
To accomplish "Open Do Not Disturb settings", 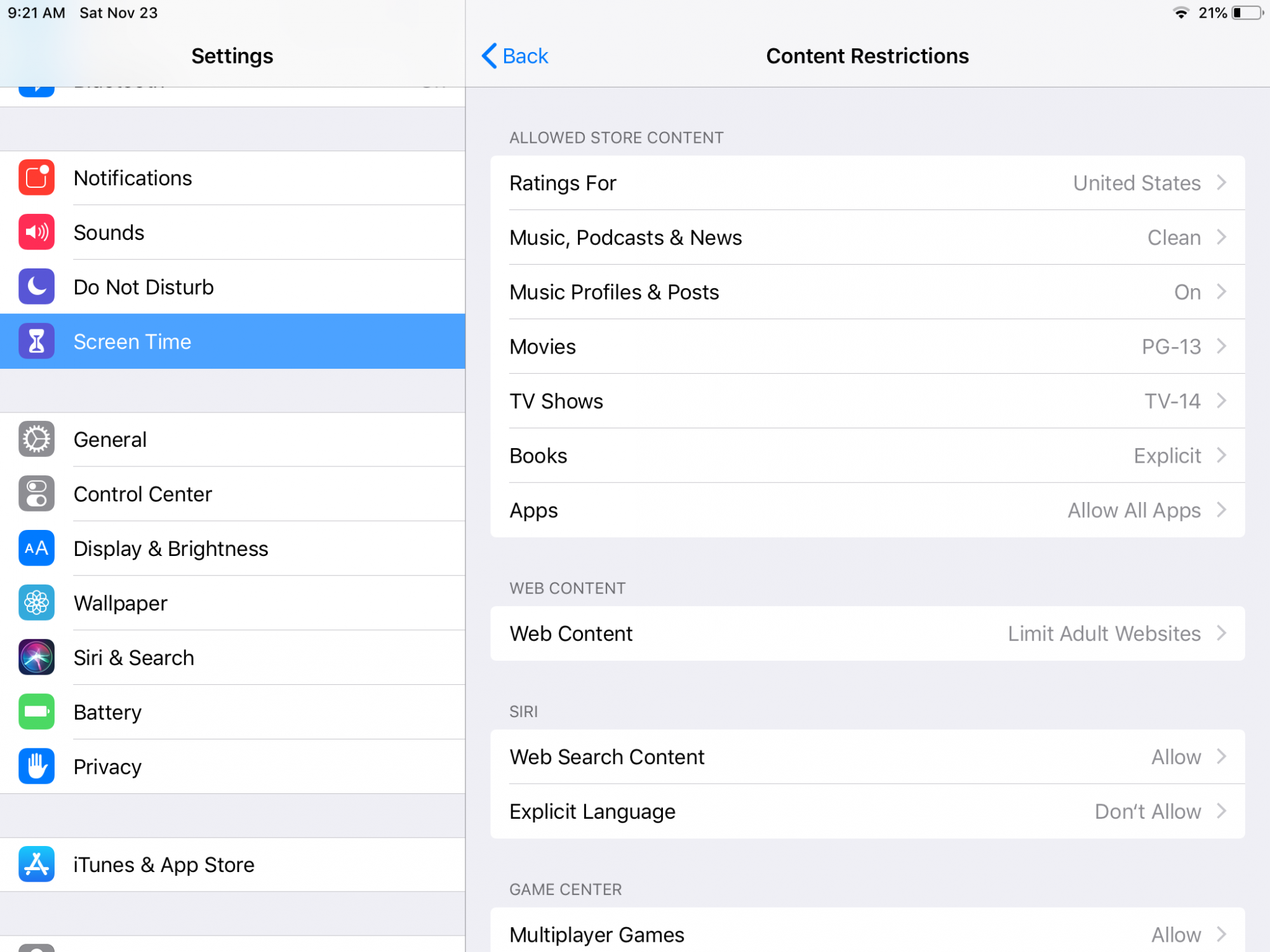I will (x=232, y=287).
